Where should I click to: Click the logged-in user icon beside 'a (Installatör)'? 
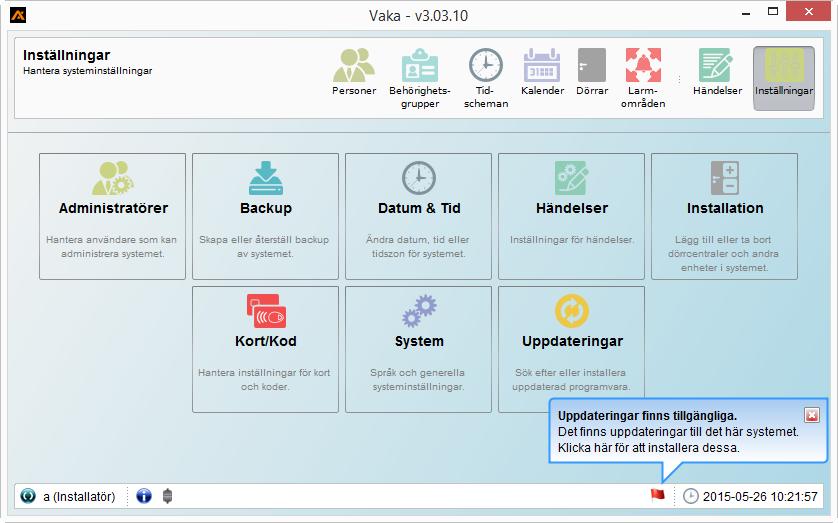(x=28, y=496)
